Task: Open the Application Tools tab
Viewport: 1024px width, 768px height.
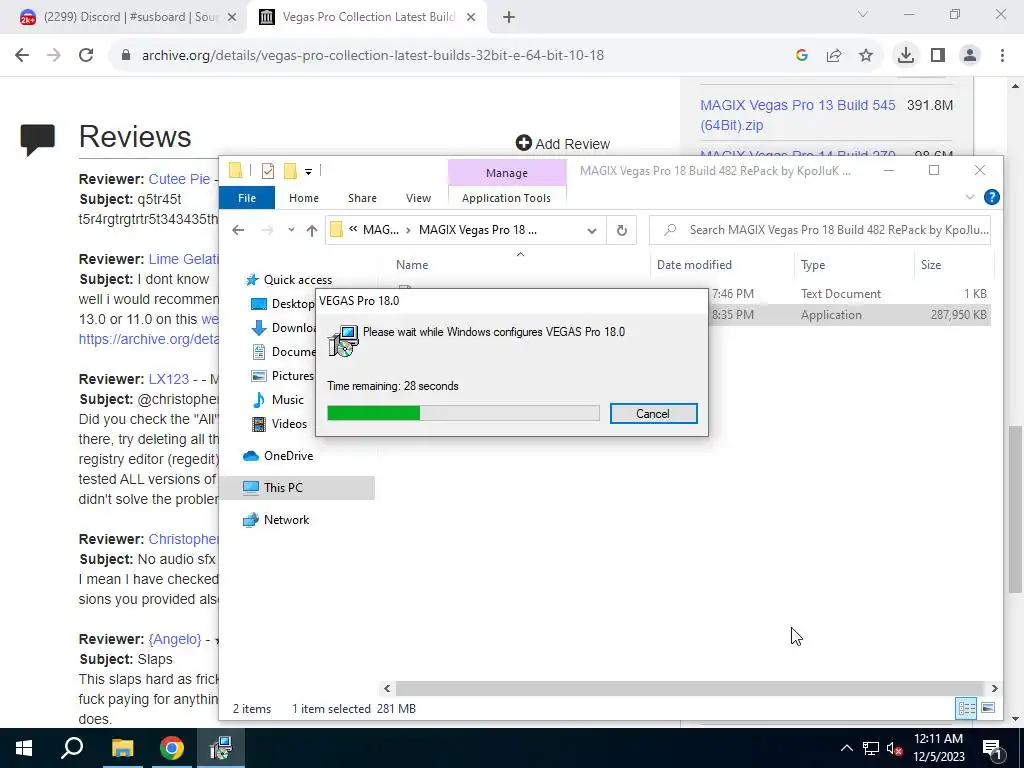Action: click(506, 198)
